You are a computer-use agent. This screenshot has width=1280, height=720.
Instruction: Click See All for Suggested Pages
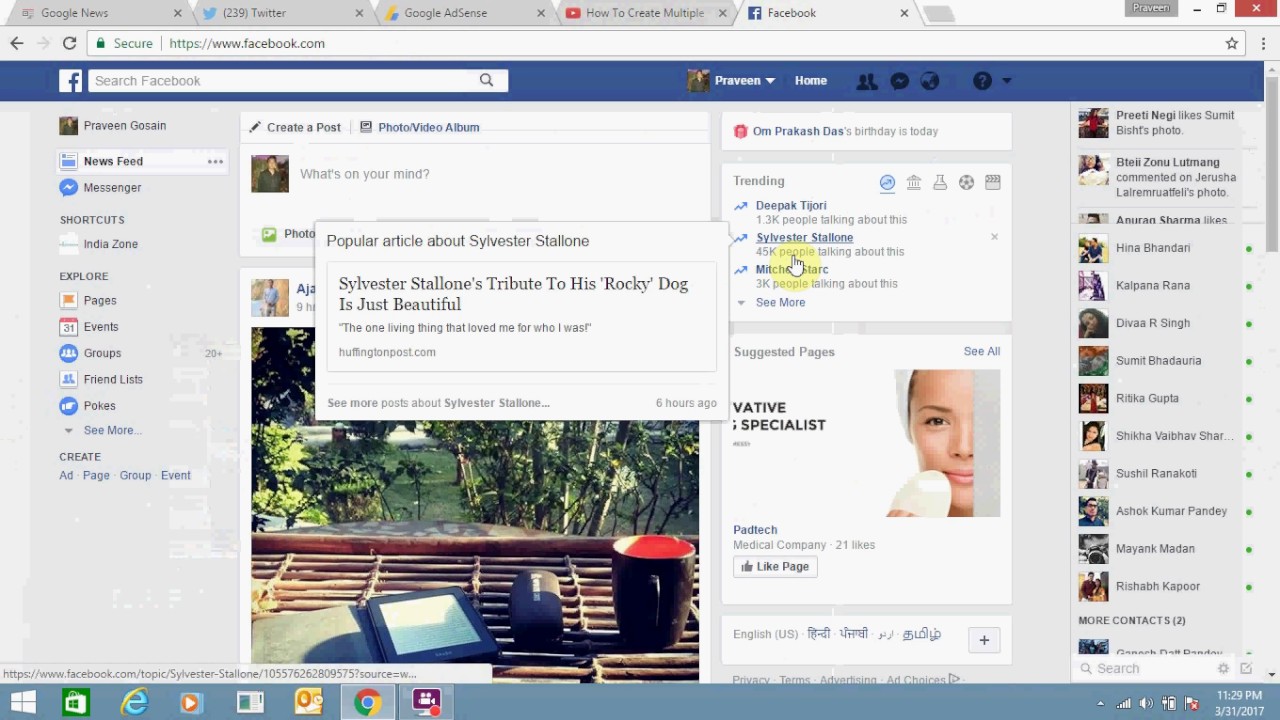(982, 351)
